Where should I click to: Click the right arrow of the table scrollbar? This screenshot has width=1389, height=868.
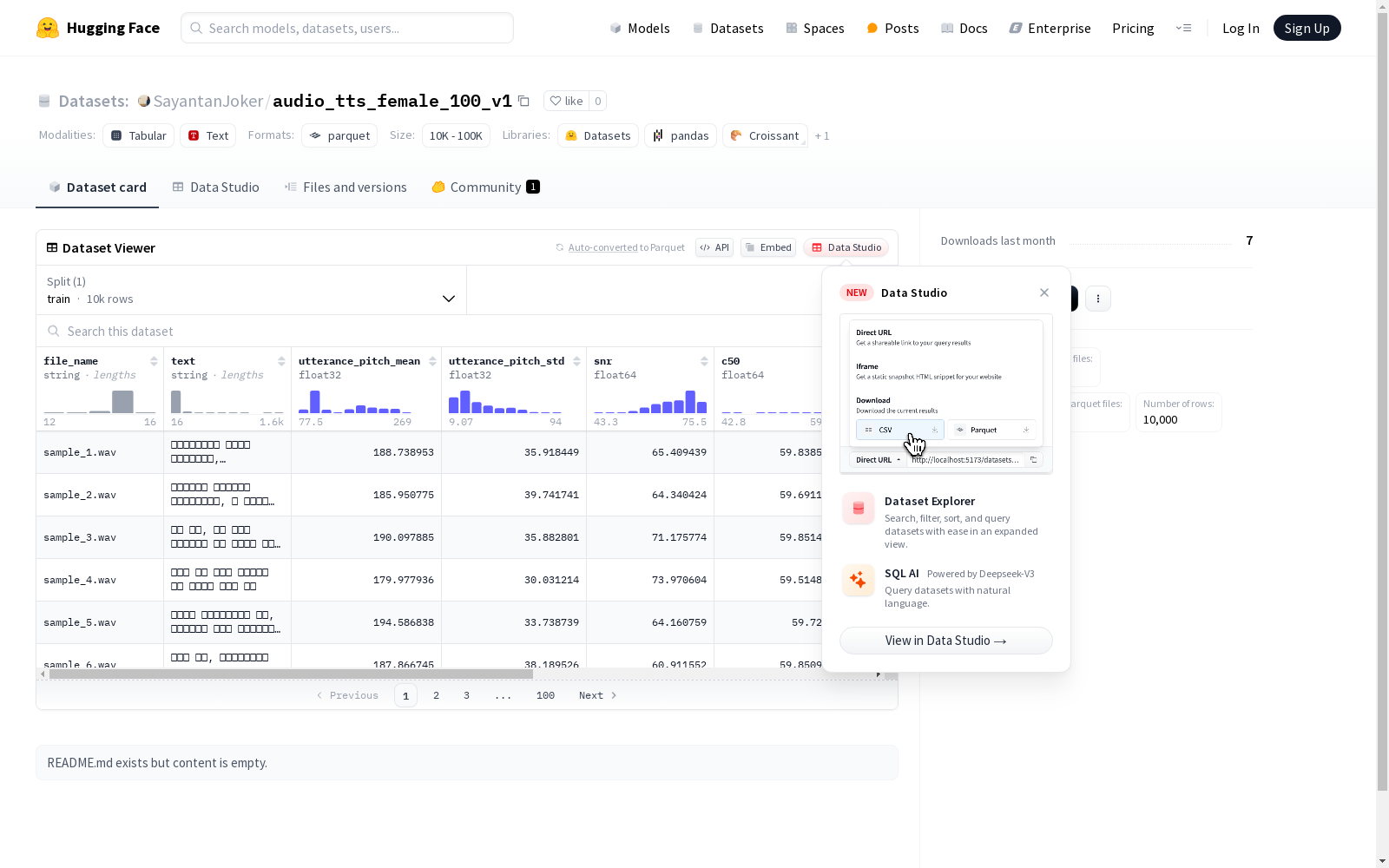tap(879, 674)
